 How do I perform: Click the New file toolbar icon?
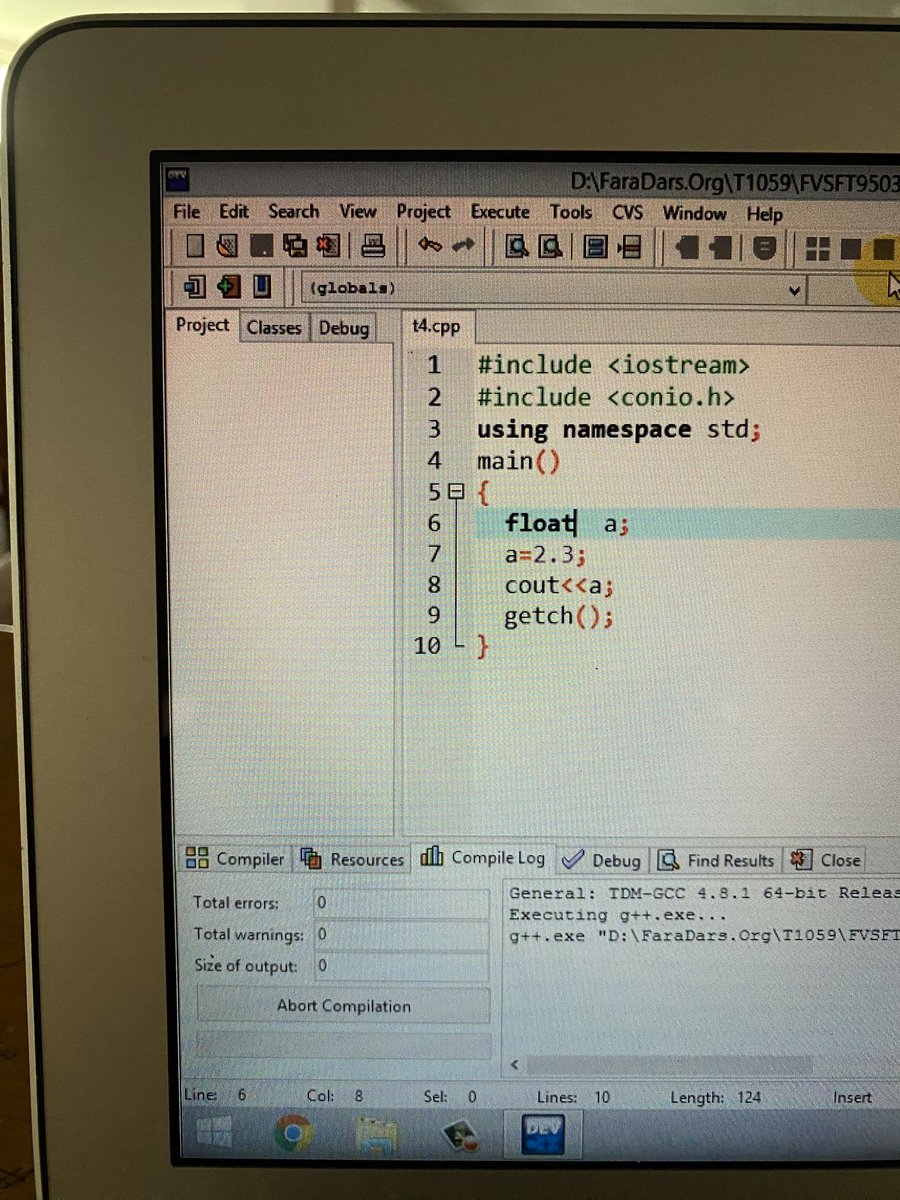[x=196, y=246]
